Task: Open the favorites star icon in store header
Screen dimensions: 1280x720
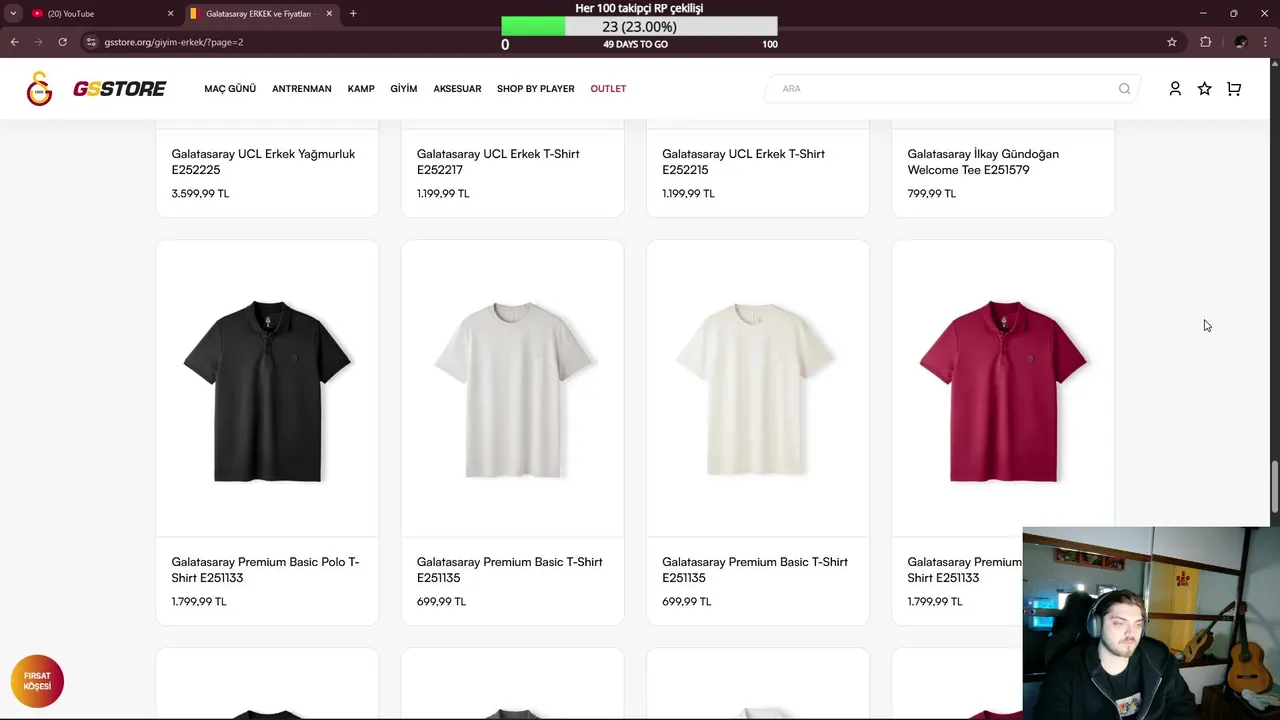Action: (x=1204, y=88)
